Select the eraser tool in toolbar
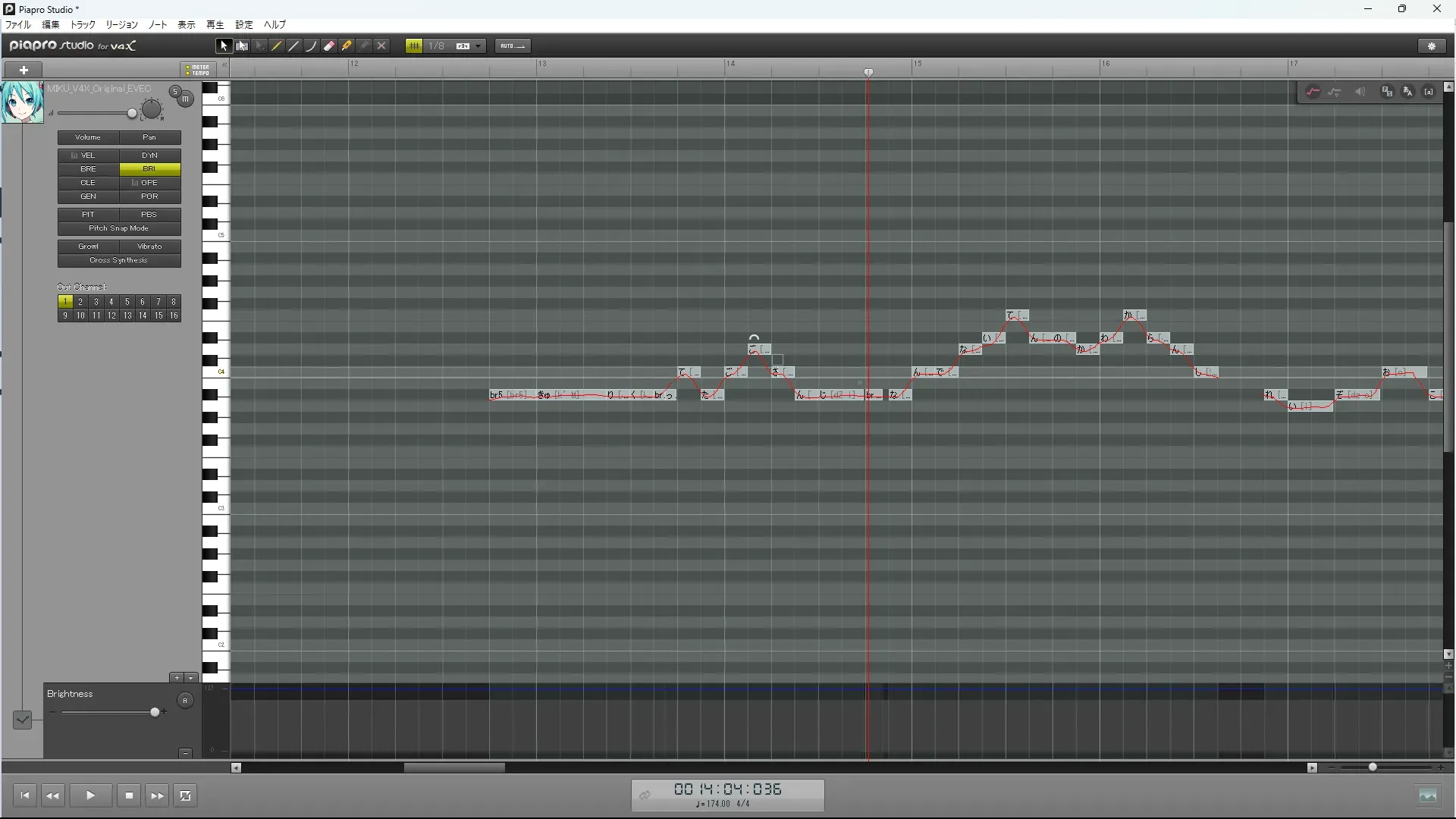The image size is (1456, 819). (x=329, y=46)
